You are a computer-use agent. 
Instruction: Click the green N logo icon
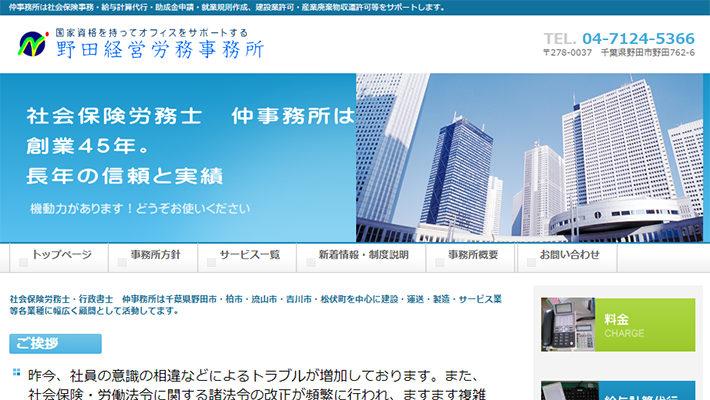[32, 44]
